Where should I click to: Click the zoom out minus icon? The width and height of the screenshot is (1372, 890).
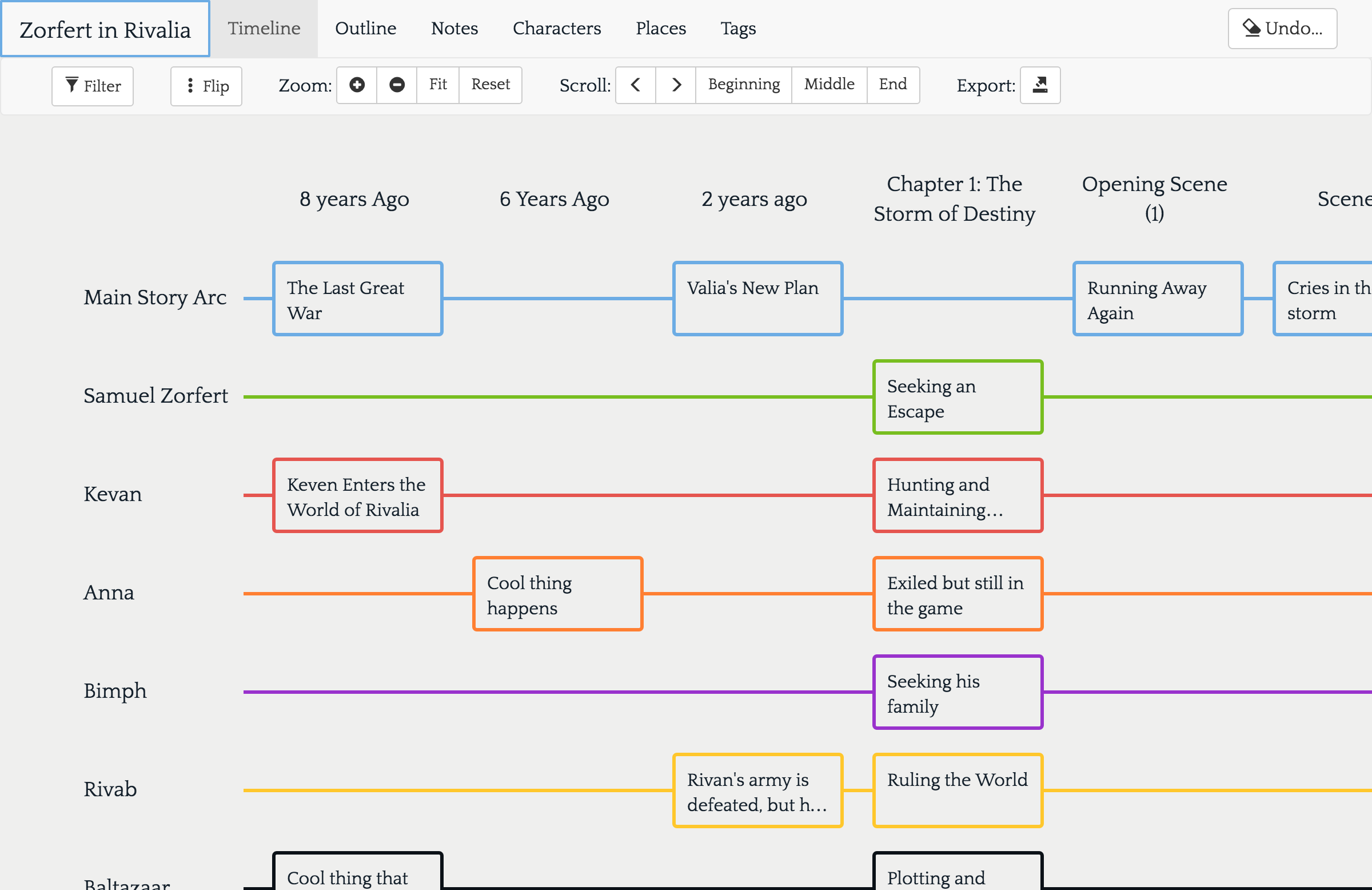(397, 85)
